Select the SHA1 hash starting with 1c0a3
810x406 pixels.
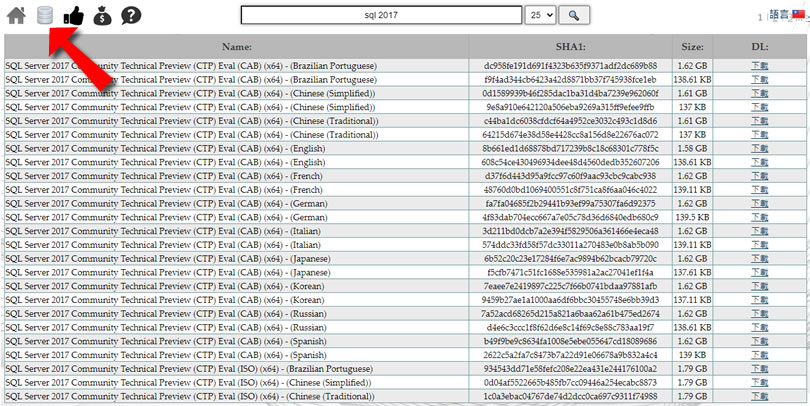point(570,397)
